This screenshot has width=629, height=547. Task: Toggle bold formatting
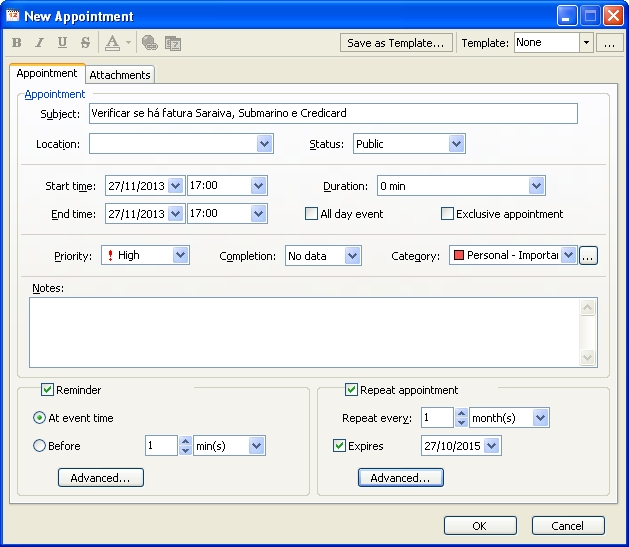16,43
